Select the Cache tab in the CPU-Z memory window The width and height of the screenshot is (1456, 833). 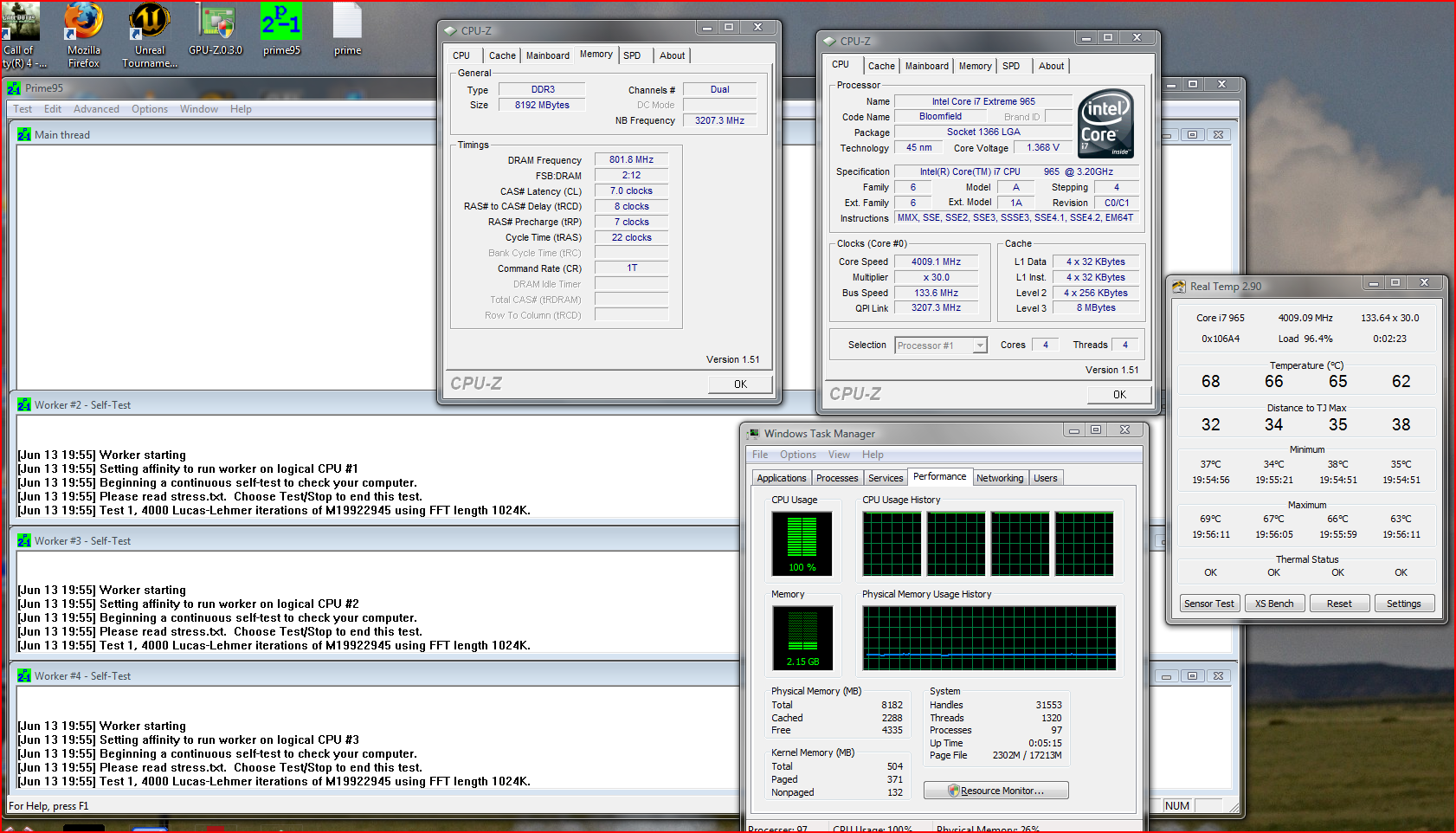pos(502,55)
